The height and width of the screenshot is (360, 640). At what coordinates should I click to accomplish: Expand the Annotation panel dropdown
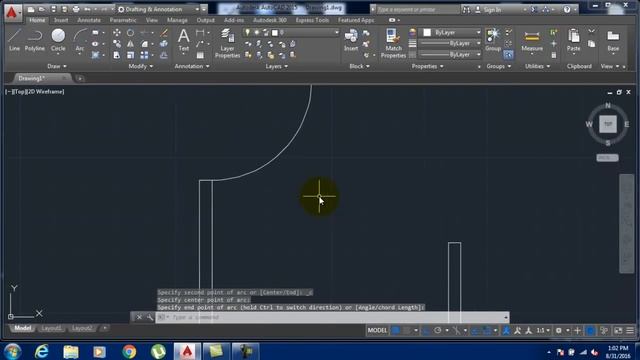pos(192,66)
